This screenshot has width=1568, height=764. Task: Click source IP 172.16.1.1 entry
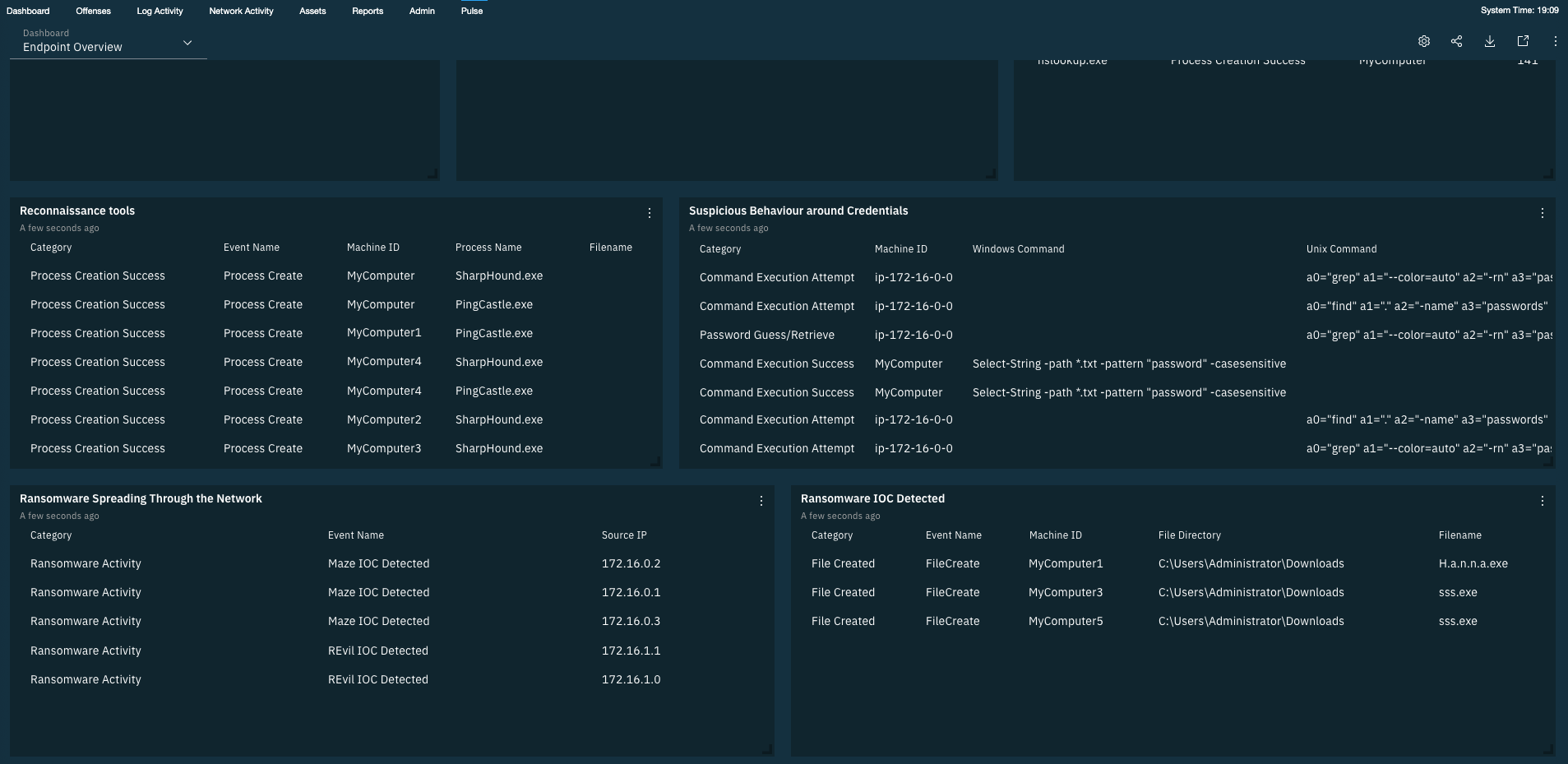click(631, 650)
